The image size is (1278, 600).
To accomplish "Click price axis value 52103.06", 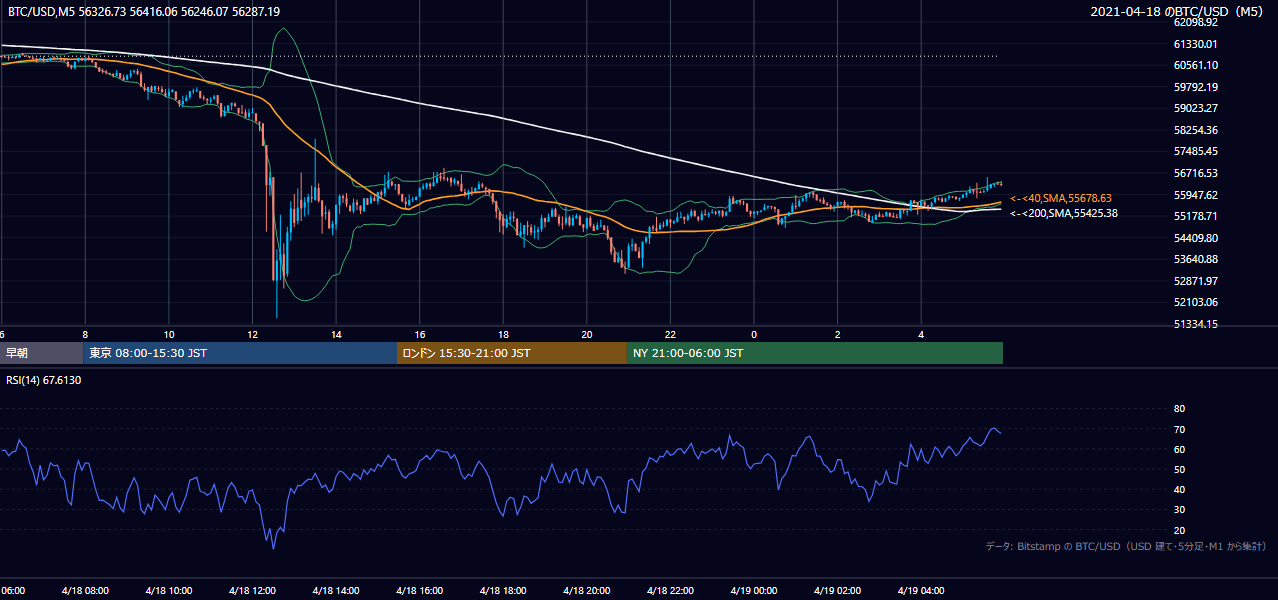I will (x=1195, y=302).
